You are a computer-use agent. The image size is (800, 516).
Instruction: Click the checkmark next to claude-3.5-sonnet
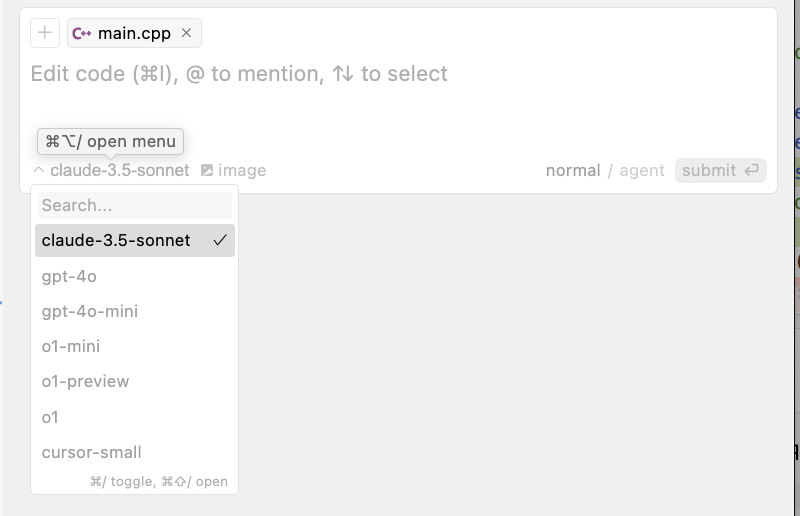[220, 240]
